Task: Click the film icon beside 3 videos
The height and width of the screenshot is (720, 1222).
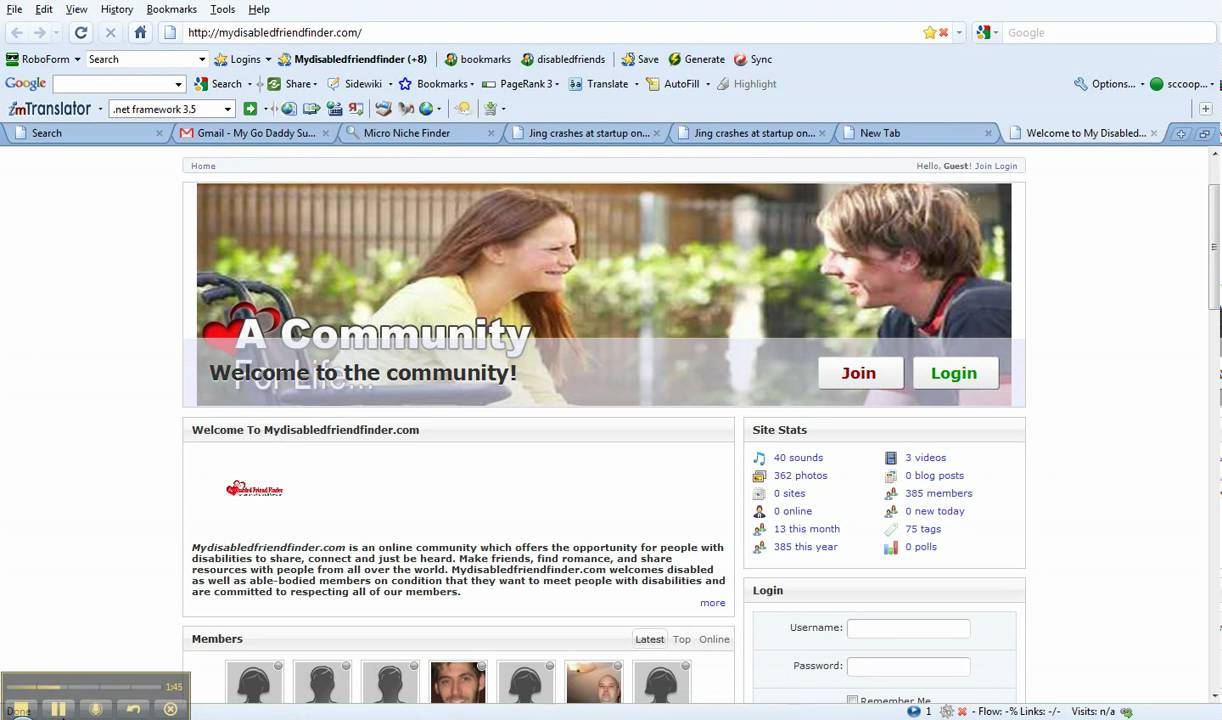Action: pos(891,458)
